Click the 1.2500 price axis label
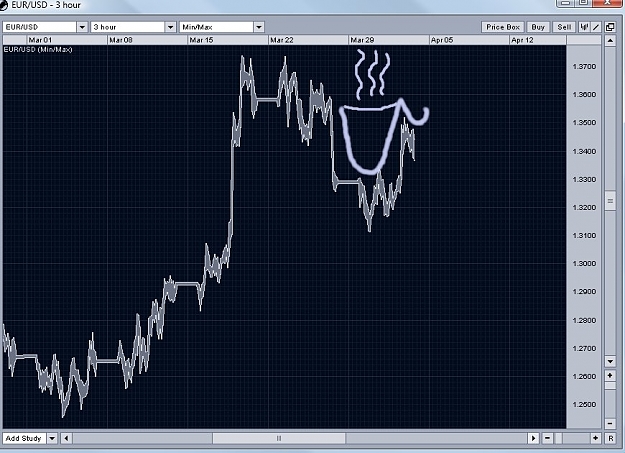Screen dimensions: 625x453 click(x=584, y=405)
